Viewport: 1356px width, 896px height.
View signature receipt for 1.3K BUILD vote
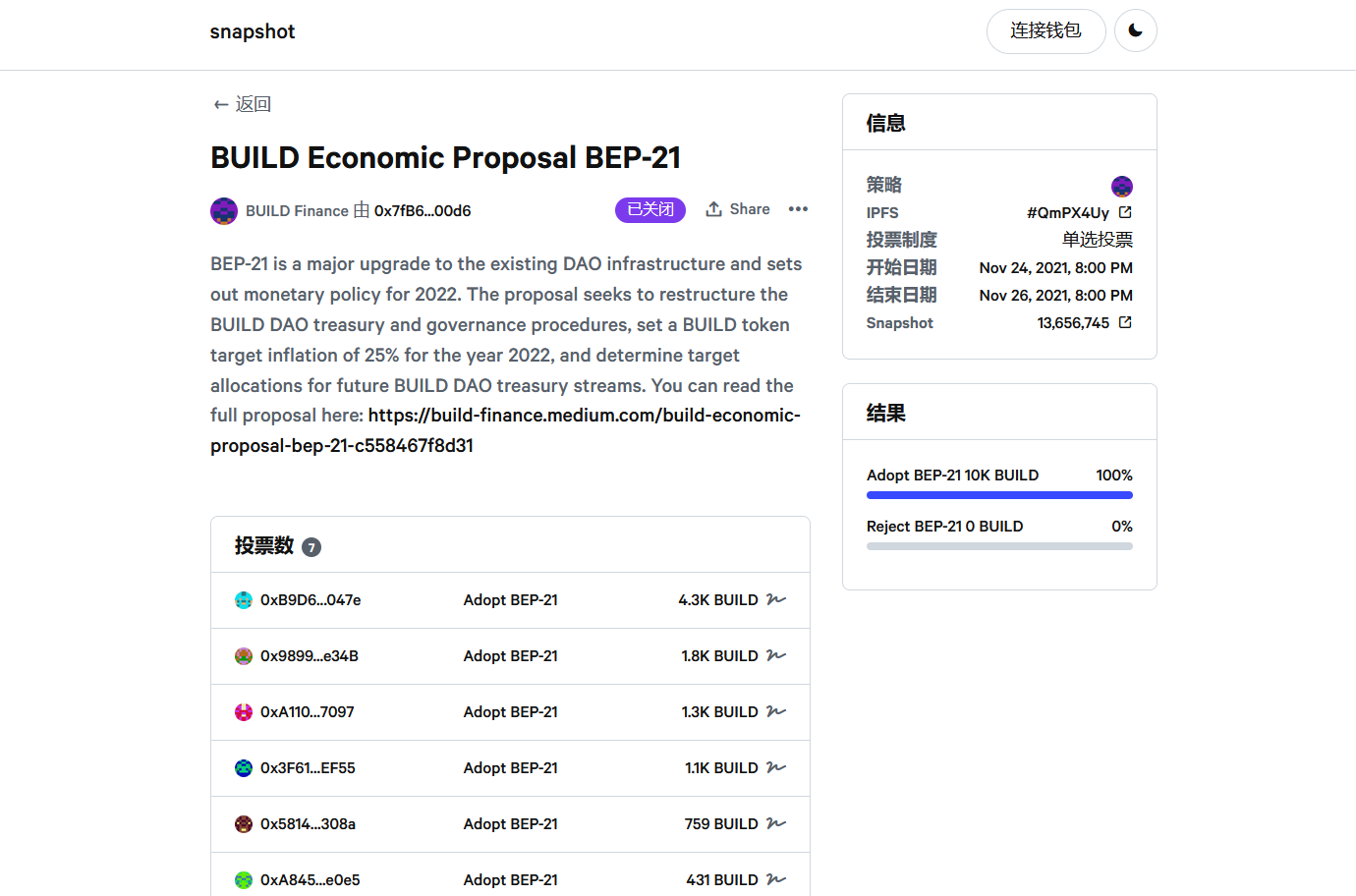(x=776, y=711)
